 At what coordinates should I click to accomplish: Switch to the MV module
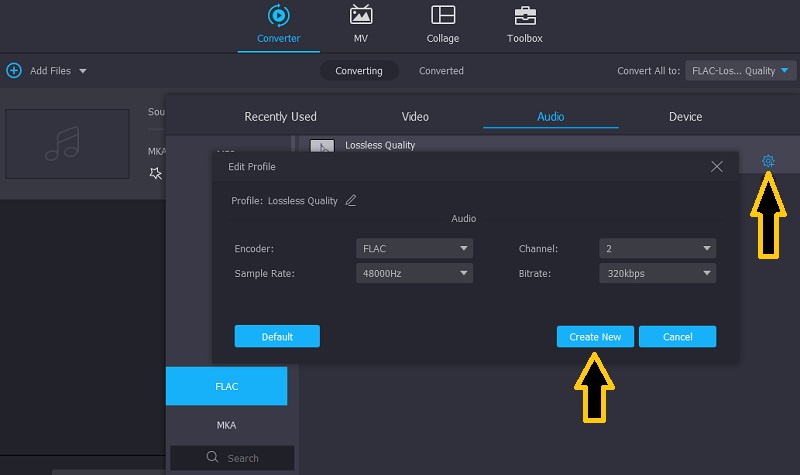tap(360, 17)
